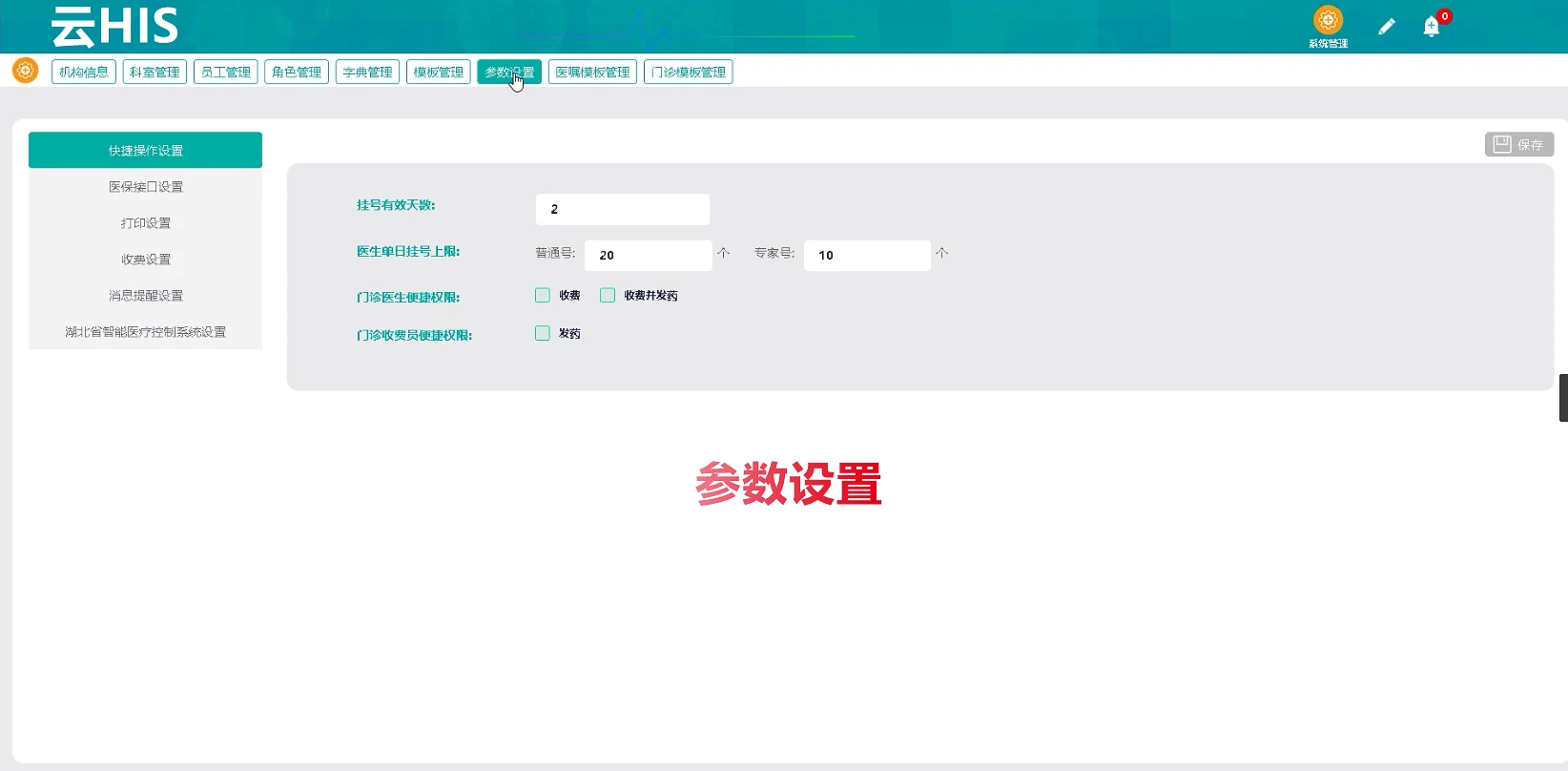Switch to the 员工管理 tab
1568x771 pixels.
tap(226, 72)
